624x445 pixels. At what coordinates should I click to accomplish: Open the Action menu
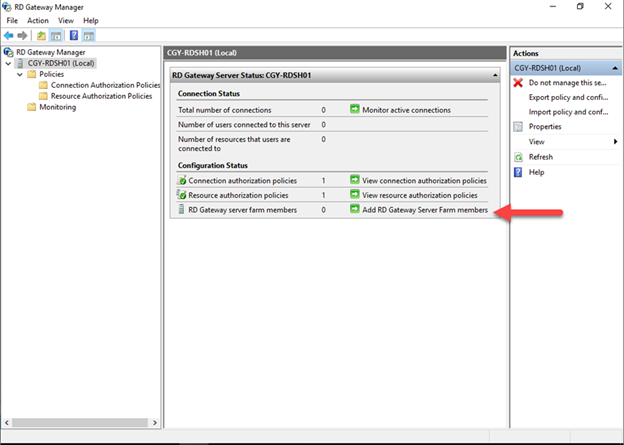pos(38,21)
